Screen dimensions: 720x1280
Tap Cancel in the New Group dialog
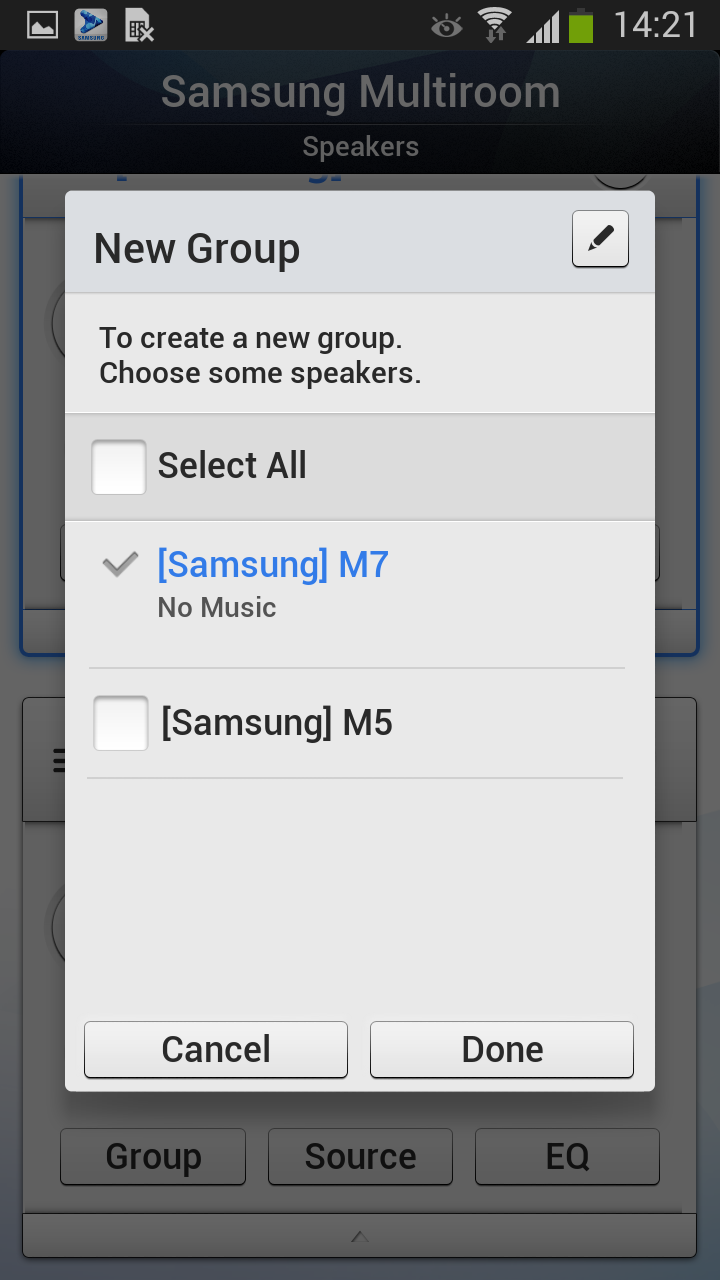tap(216, 1049)
